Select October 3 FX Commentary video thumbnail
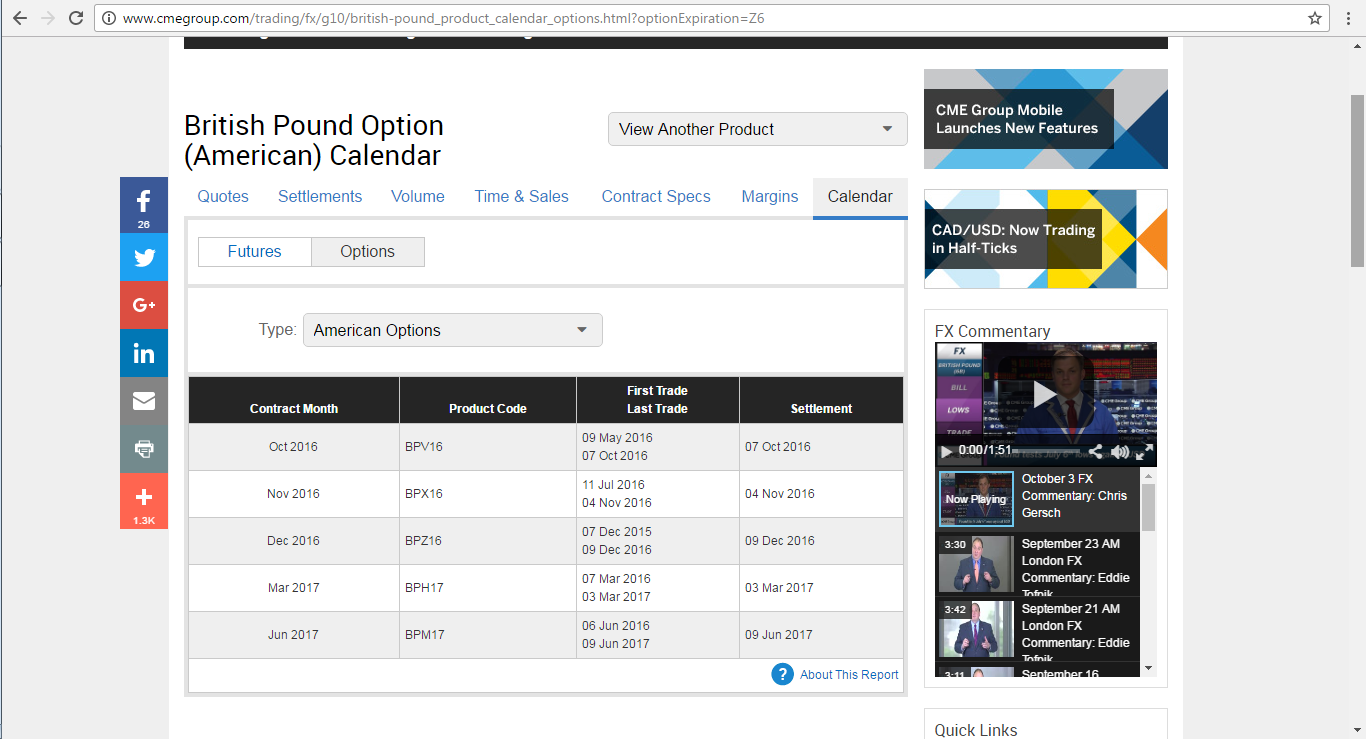Viewport: 1366px width, 739px height. click(977, 499)
